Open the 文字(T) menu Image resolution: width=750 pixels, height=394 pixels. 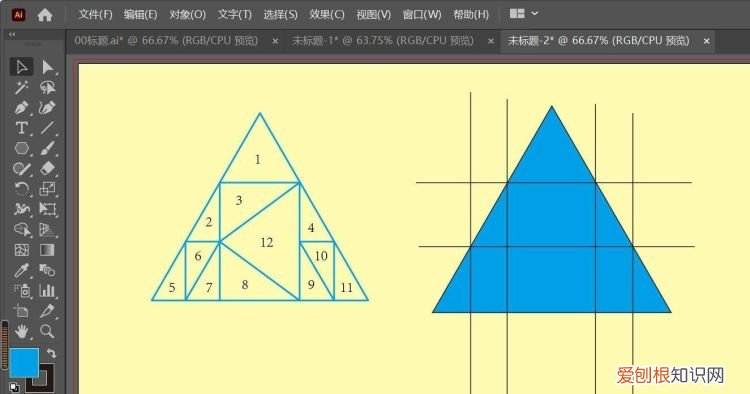234,14
